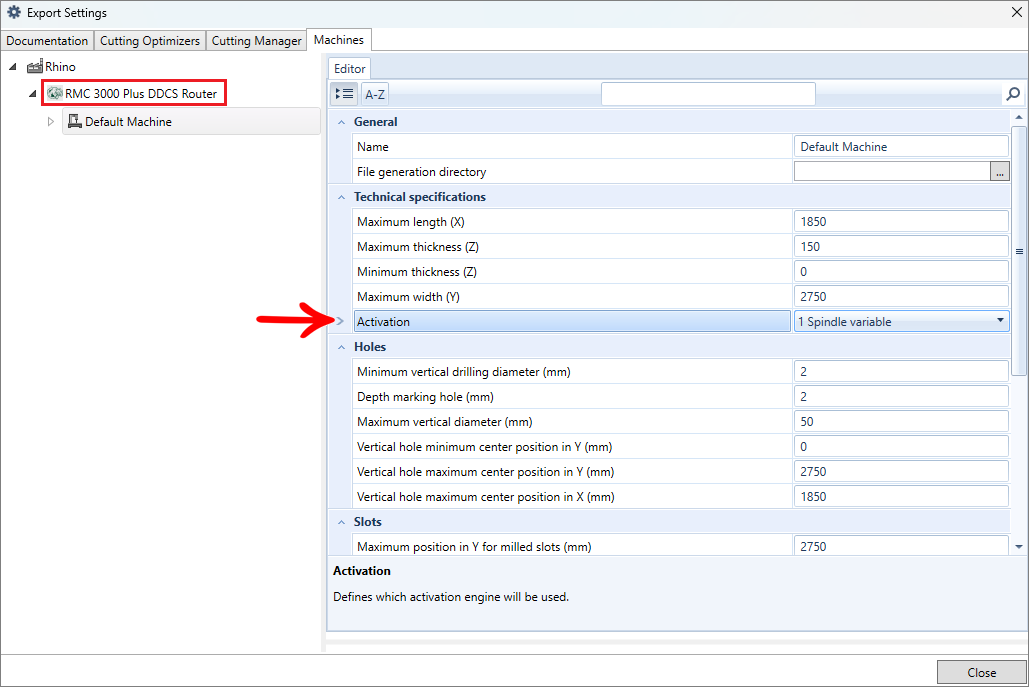The height and width of the screenshot is (687, 1029).
Task: Click the Export Settings gear icon
Action: tap(14, 13)
